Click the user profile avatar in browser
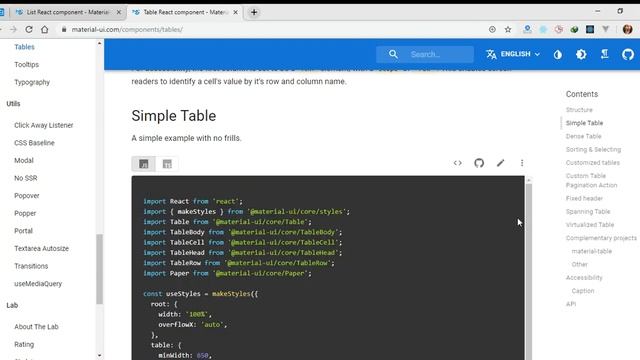This screenshot has height=360, width=640. 627,29
